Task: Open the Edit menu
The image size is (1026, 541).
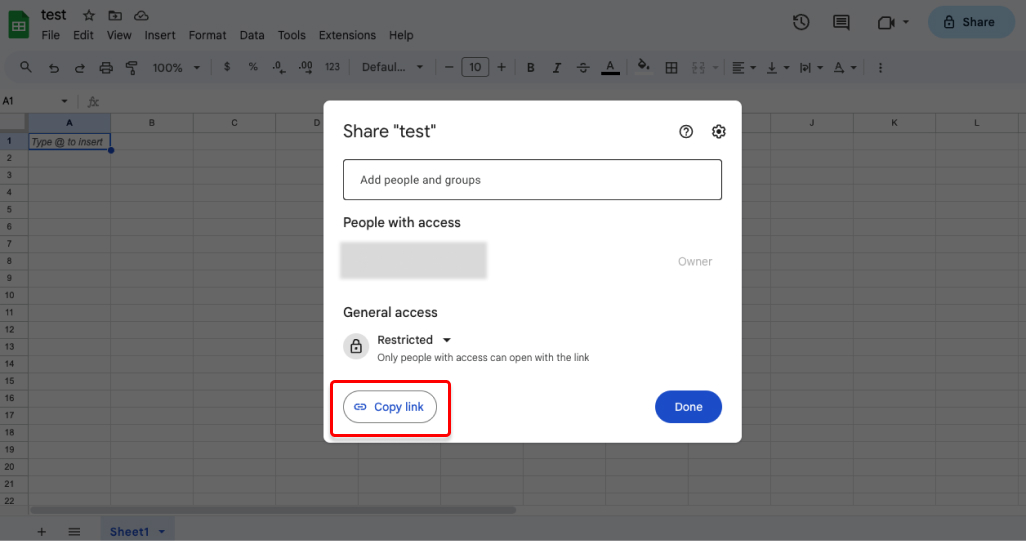Action: [x=83, y=35]
